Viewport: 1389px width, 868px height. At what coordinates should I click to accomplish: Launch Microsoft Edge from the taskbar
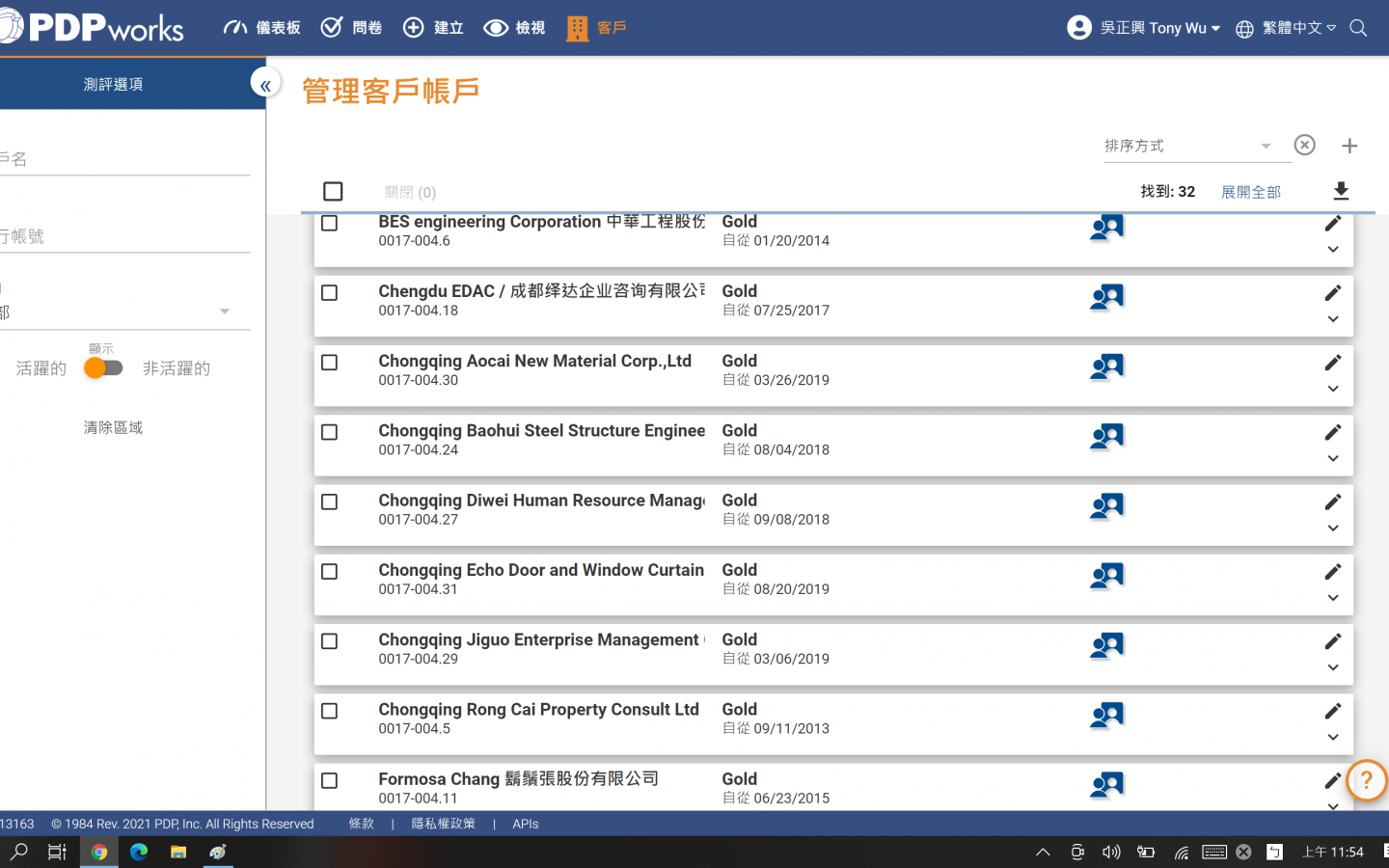139,852
